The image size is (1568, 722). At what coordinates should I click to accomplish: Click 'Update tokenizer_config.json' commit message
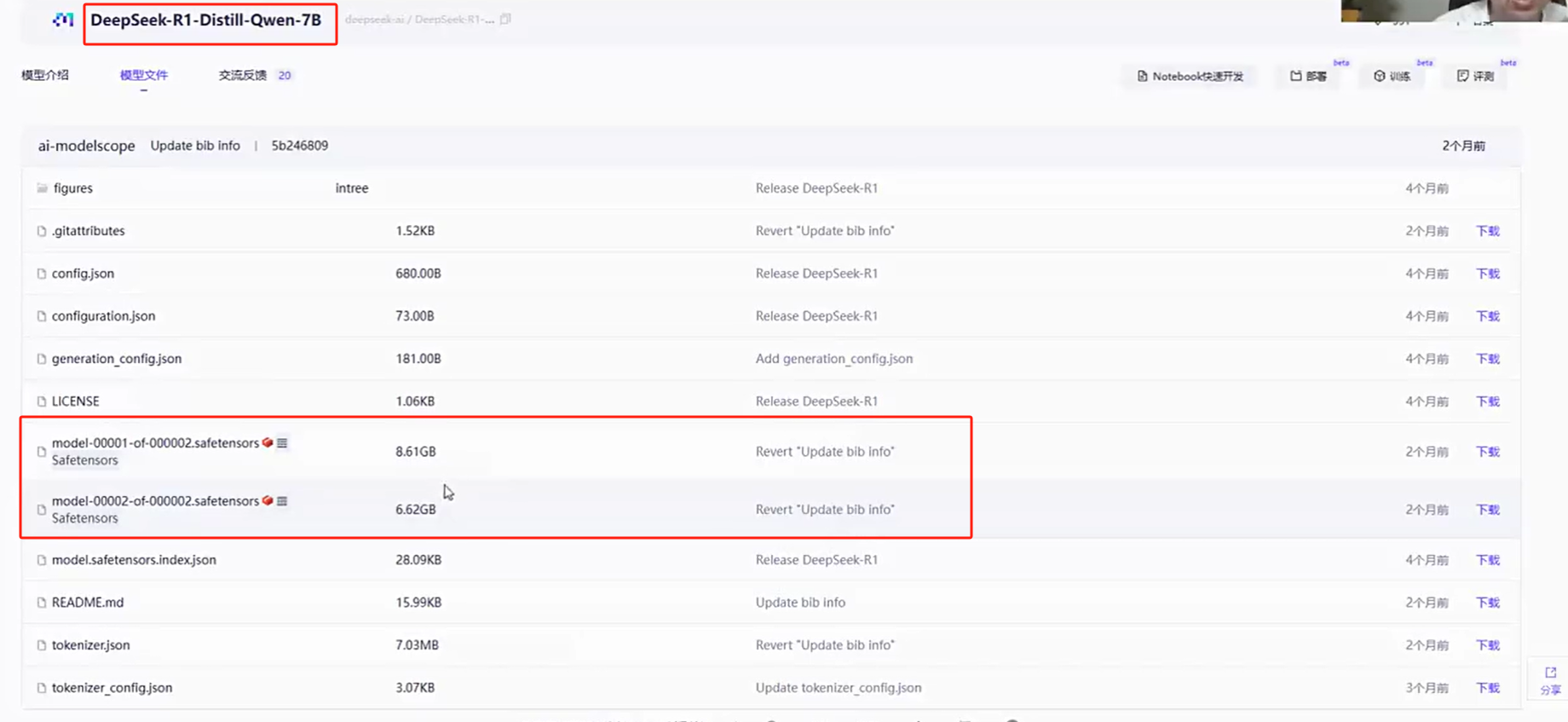pyautogui.click(x=839, y=688)
